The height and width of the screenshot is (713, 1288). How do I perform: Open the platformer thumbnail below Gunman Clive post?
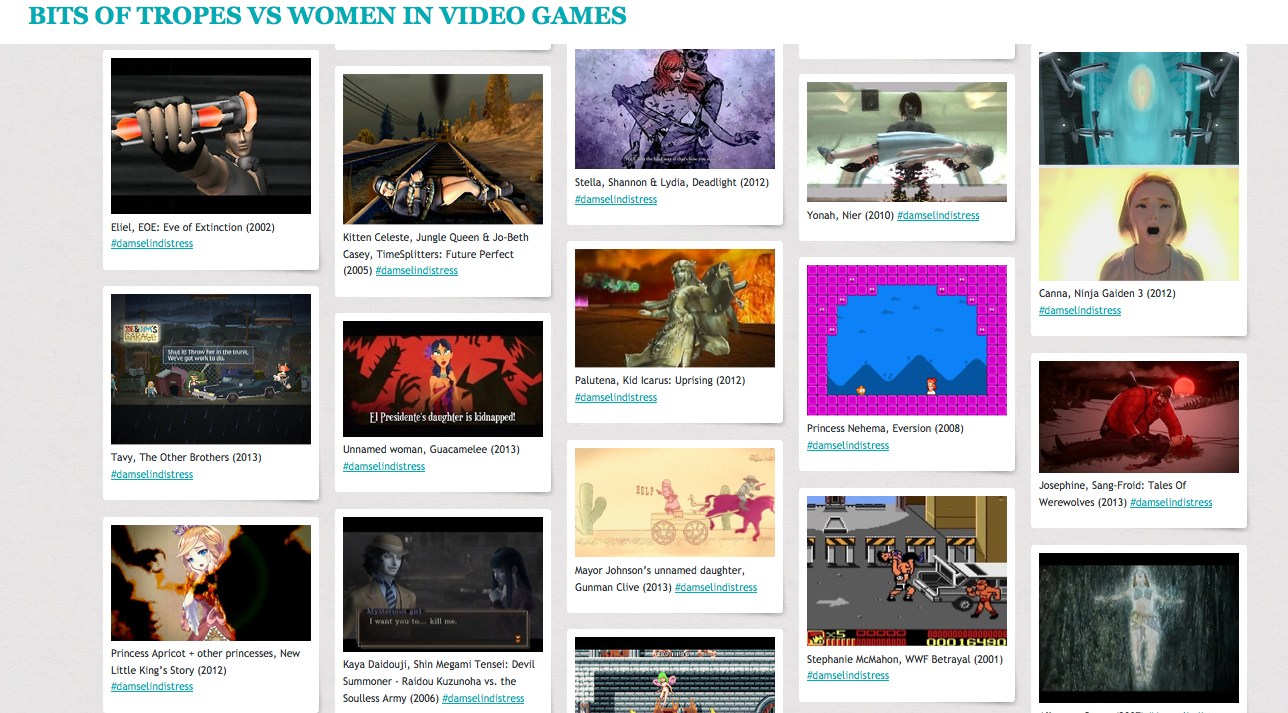point(675,675)
